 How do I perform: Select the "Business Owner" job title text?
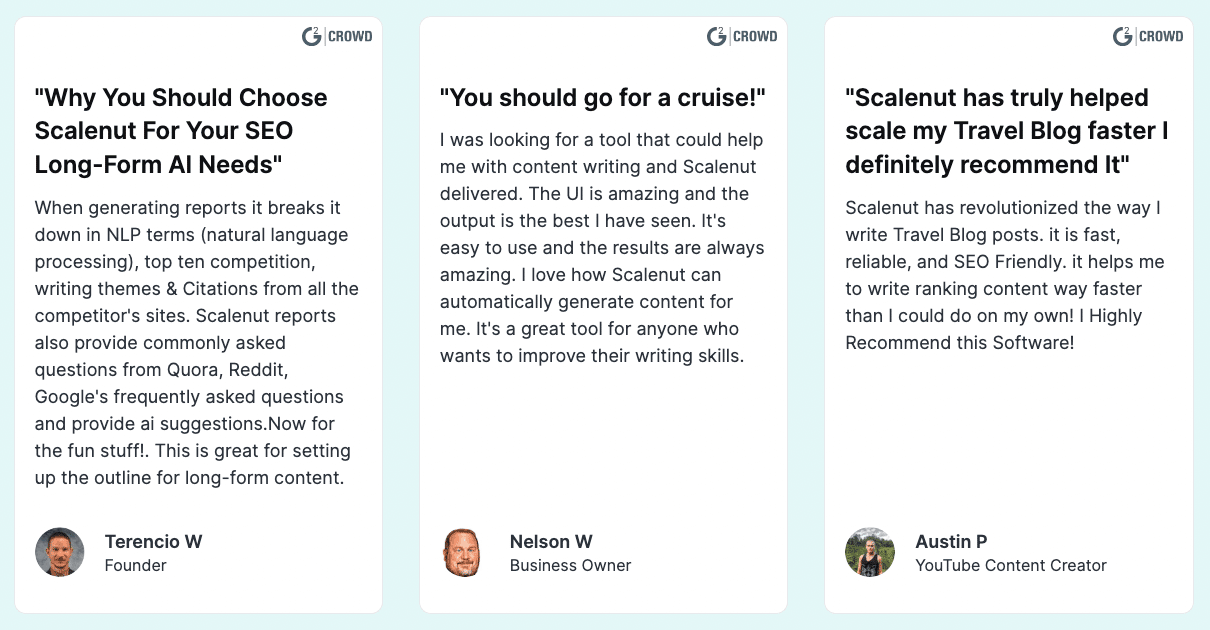(x=570, y=566)
